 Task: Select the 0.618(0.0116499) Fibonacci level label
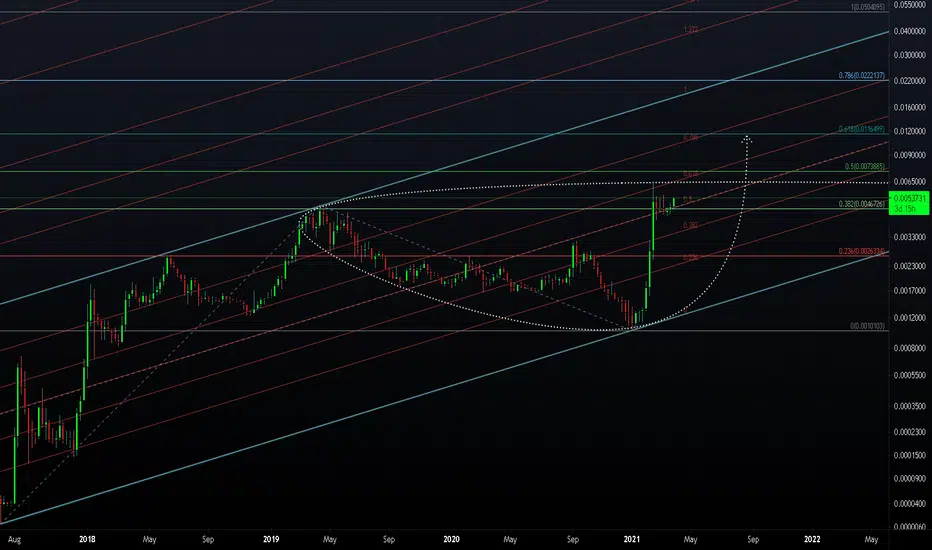tap(862, 129)
